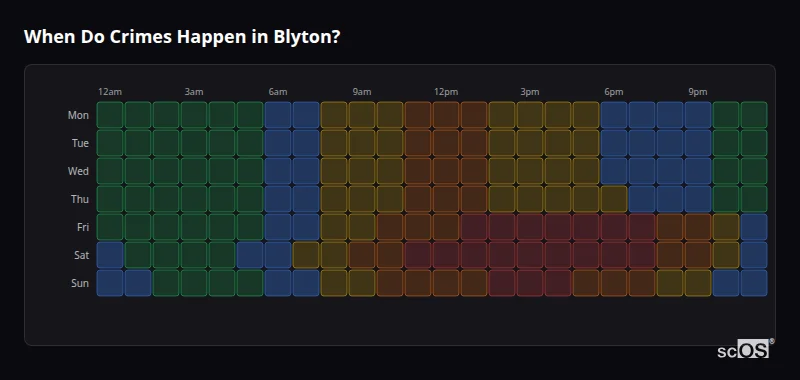Viewport: 800px width, 380px height.
Task: Select the Mon 3pm heatmap cell
Action: (x=530, y=115)
